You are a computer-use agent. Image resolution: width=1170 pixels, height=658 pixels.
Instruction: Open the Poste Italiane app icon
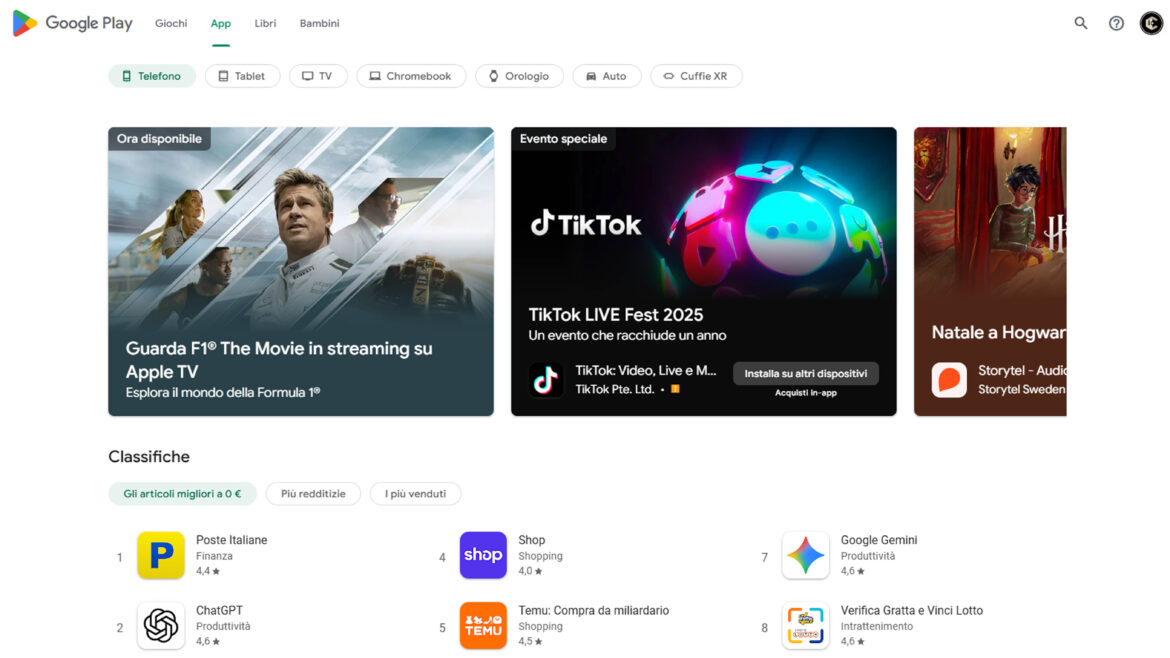[x=161, y=555]
